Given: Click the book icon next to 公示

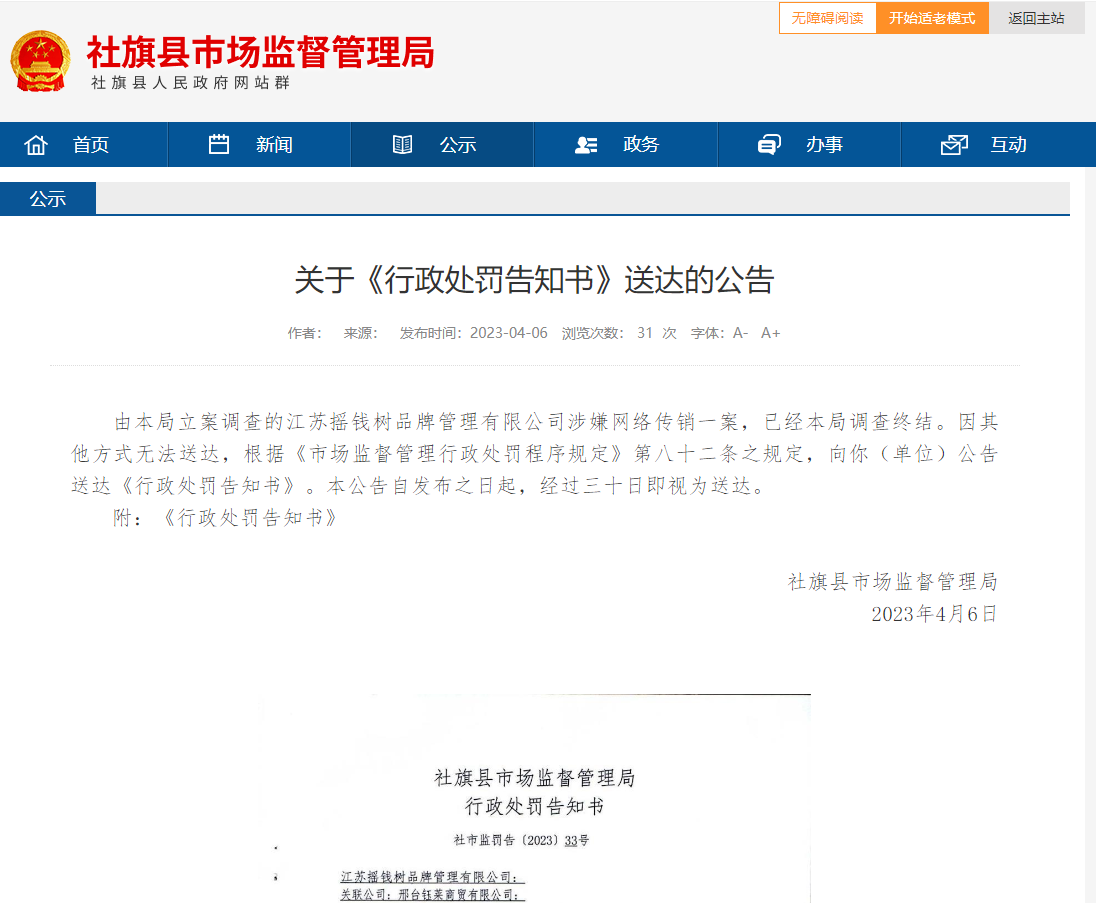Looking at the screenshot, I should [402, 145].
